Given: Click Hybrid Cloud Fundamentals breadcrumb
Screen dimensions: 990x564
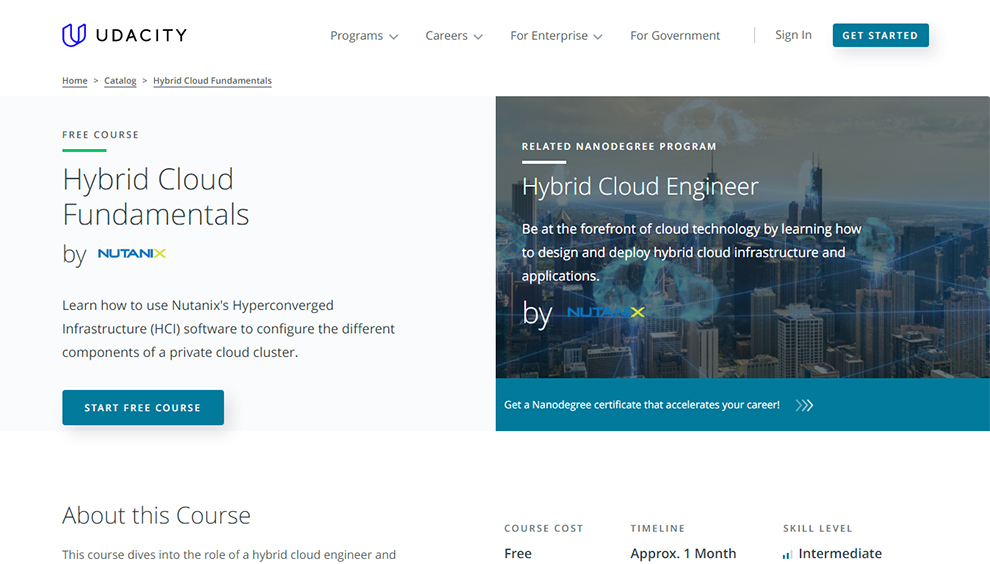Looking at the screenshot, I should pyautogui.click(x=212, y=81).
